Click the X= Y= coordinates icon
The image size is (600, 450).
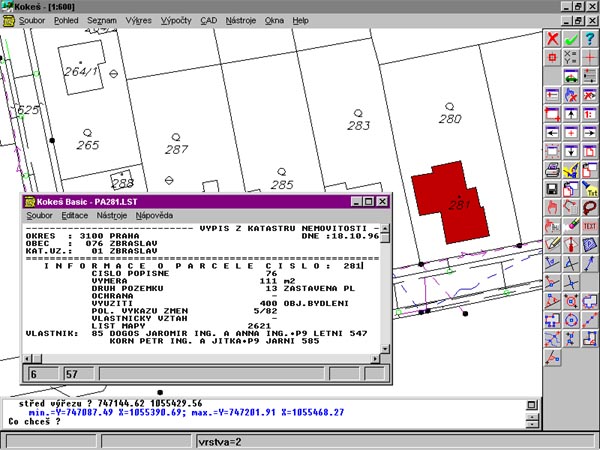click(571, 58)
